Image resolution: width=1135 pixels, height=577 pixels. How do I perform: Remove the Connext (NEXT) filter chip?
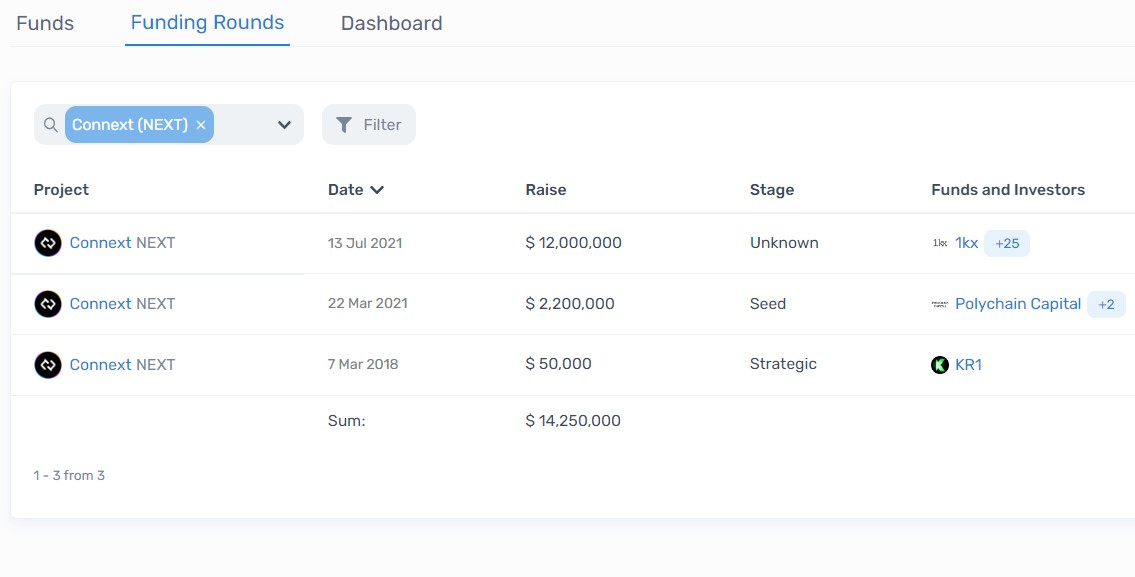pyautogui.click(x=201, y=125)
